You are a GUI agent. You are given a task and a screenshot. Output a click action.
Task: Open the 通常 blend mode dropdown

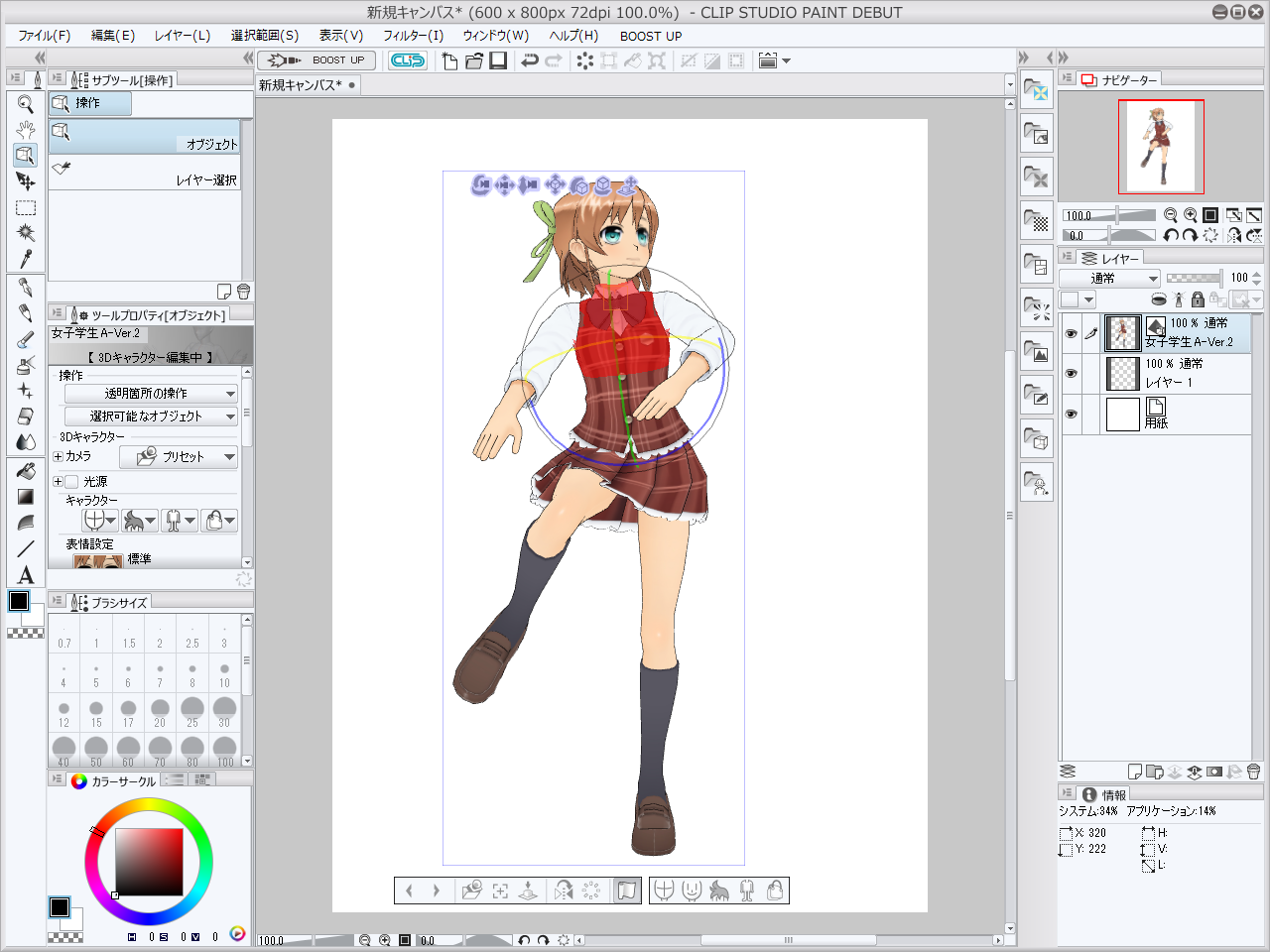coord(1109,279)
